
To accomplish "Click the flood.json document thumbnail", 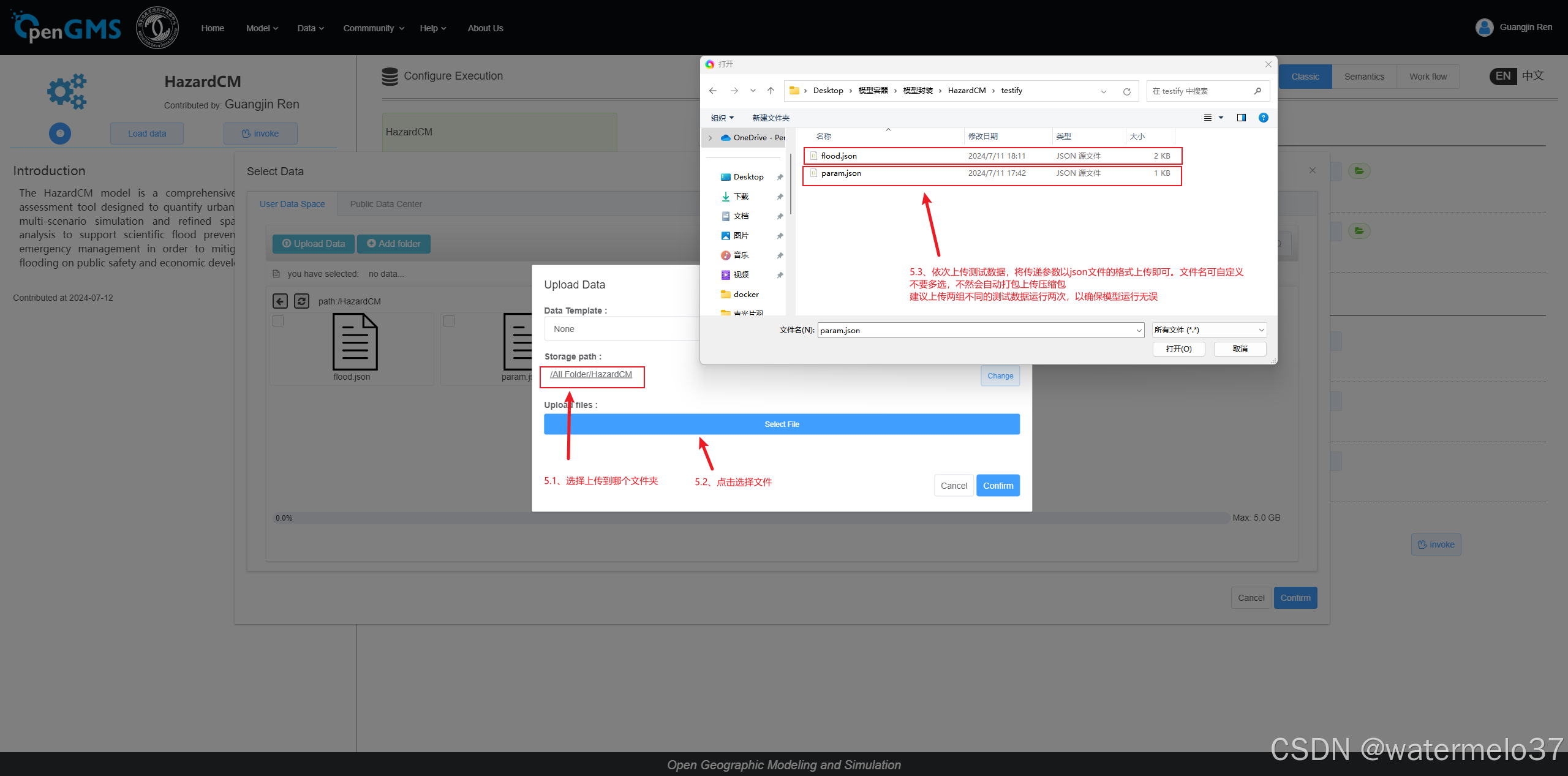I will (354, 342).
